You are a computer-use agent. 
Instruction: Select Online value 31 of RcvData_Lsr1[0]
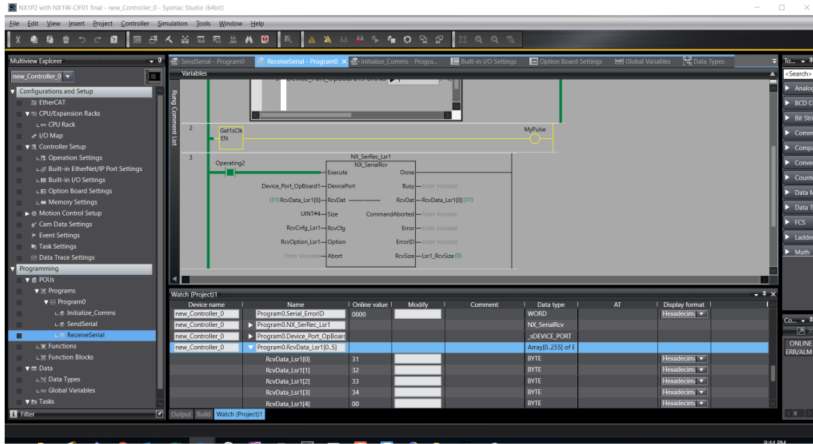pos(355,359)
